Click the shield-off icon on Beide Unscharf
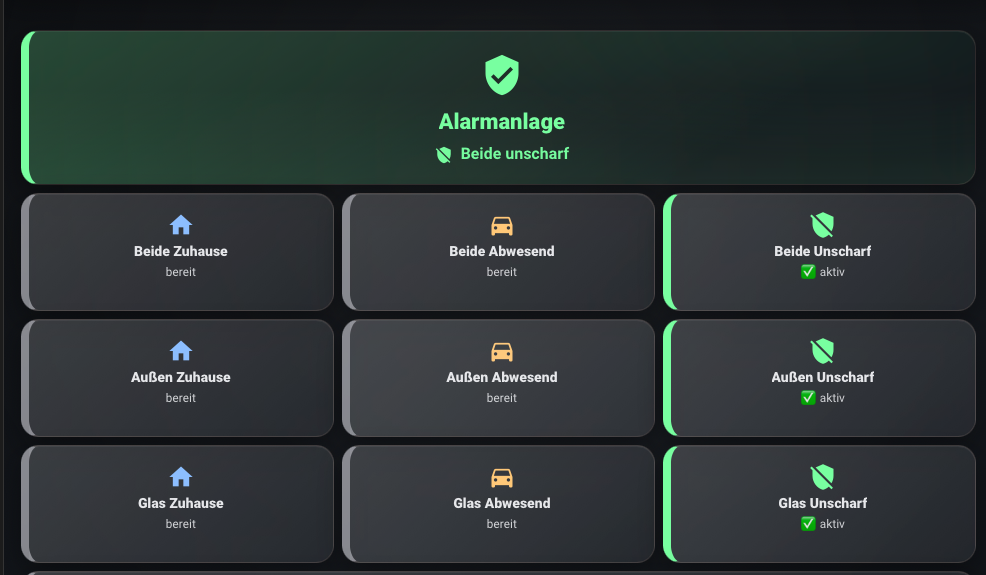 (x=822, y=225)
